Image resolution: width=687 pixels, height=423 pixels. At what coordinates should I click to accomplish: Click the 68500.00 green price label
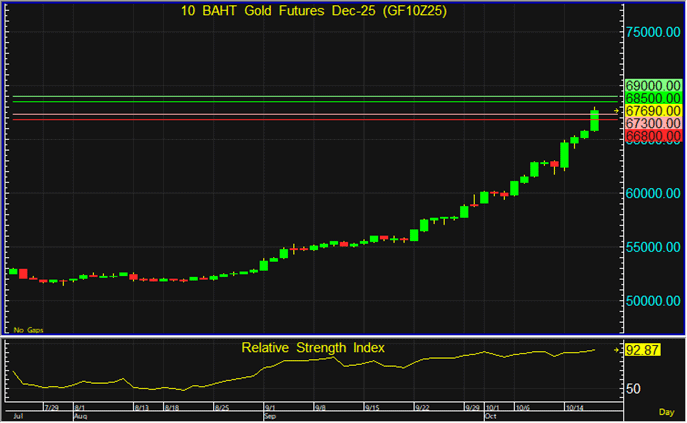point(653,99)
